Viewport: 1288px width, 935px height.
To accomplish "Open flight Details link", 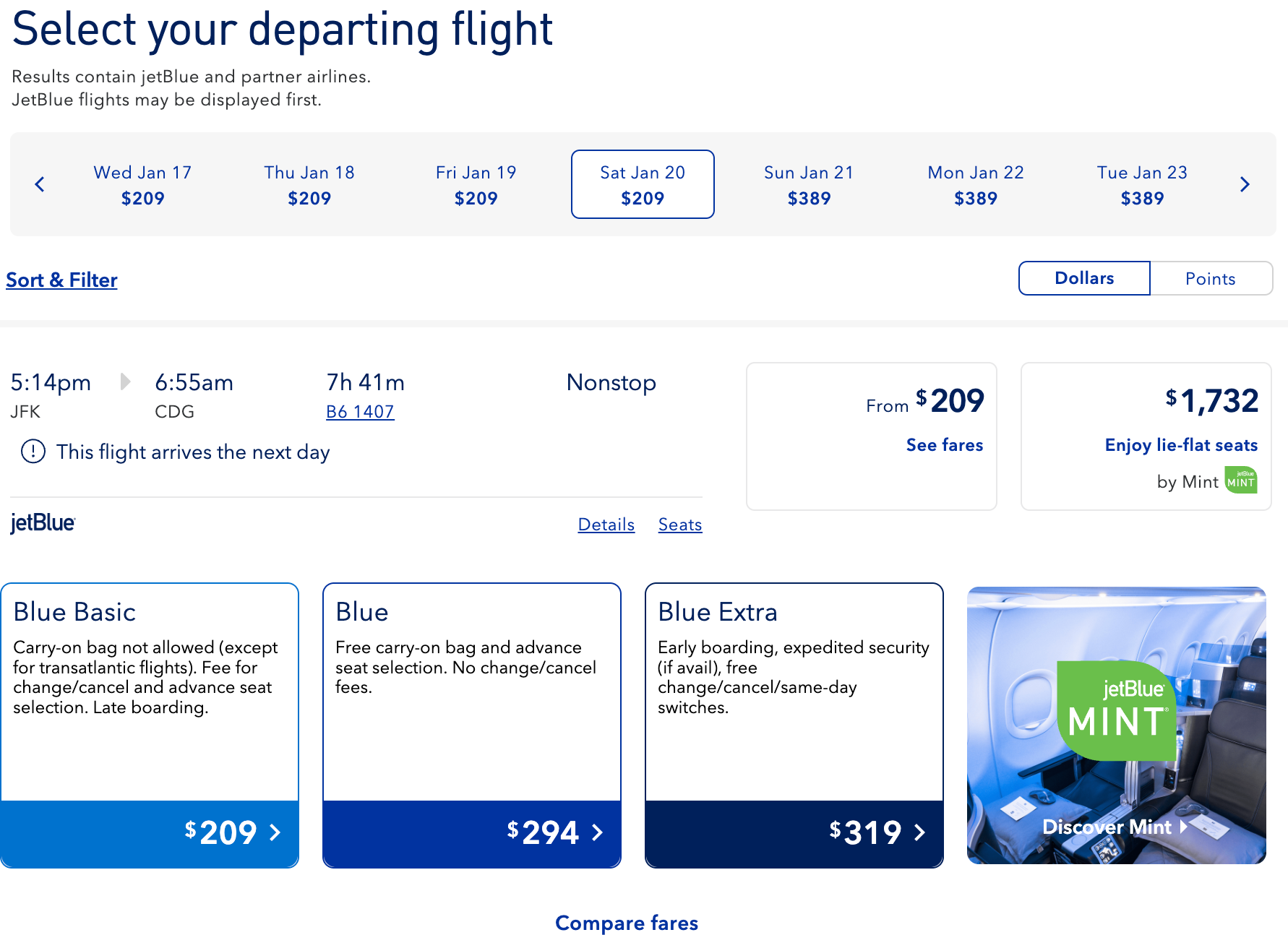I will (x=606, y=525).
